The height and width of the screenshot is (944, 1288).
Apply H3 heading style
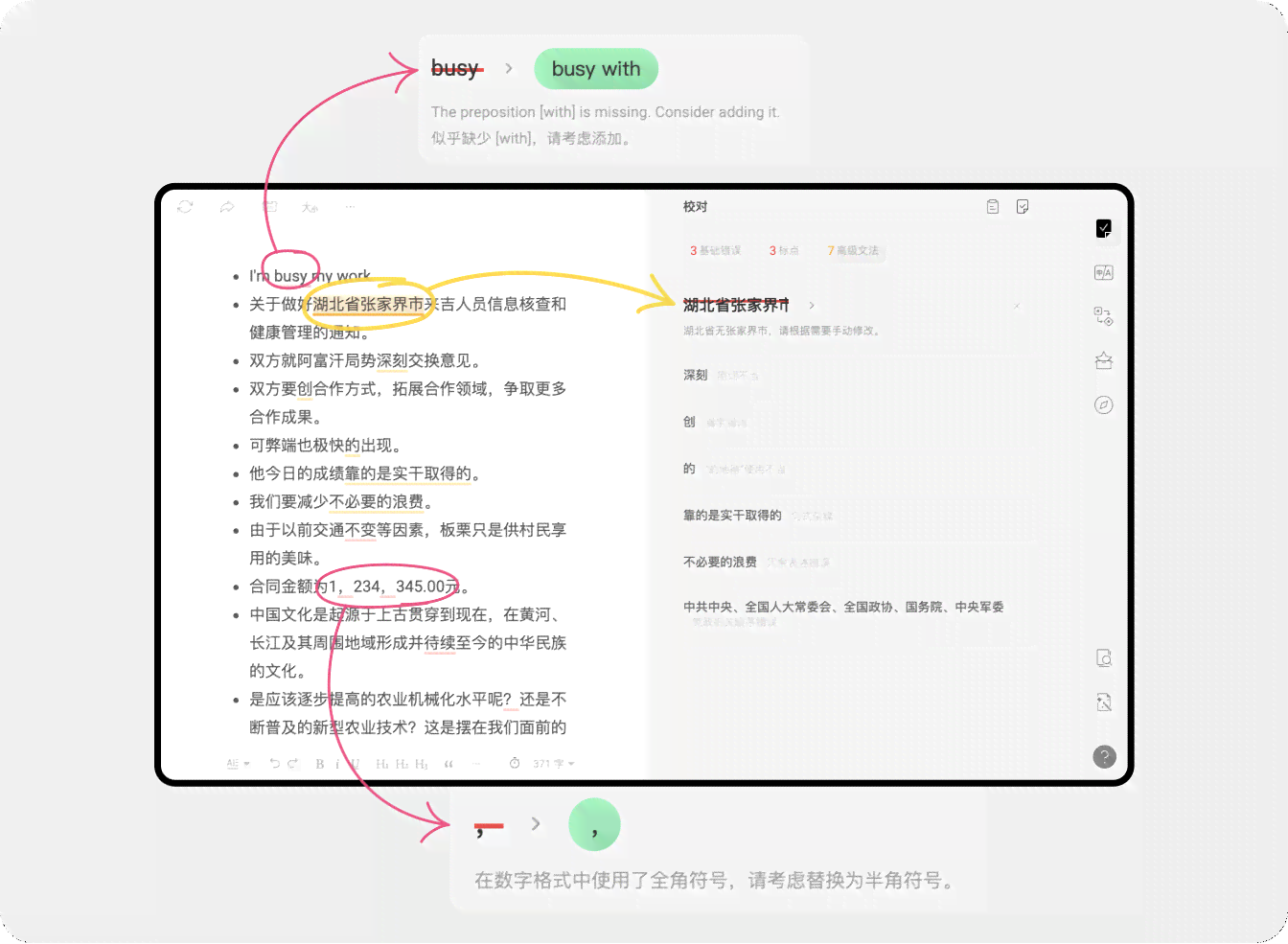pyautogui.click(x=422, y=764)
